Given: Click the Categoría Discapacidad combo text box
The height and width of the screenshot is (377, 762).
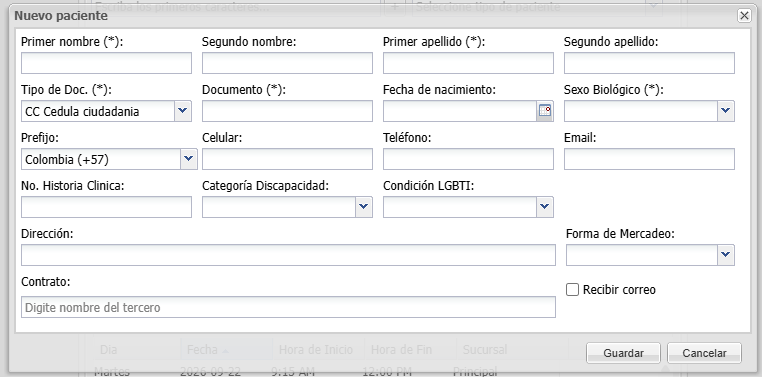Looking at the screenshot, I should 279,207.
